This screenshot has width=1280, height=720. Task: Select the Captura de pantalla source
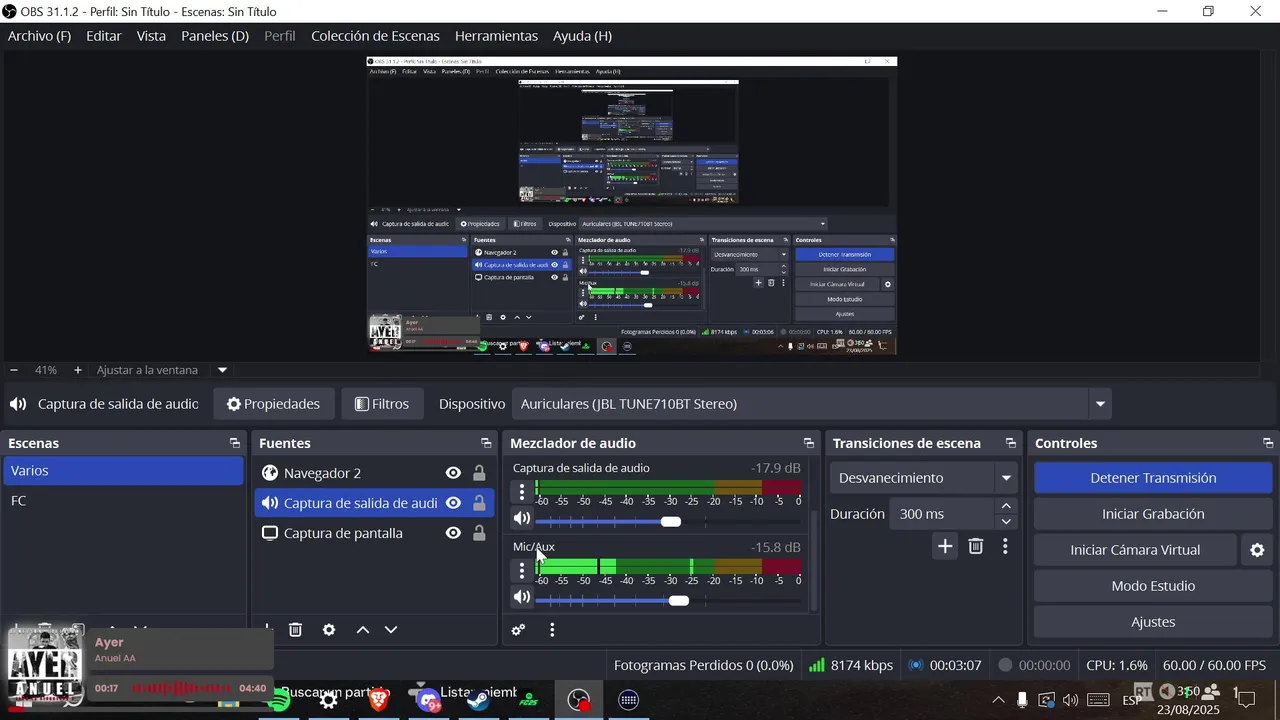pos(345,533)
